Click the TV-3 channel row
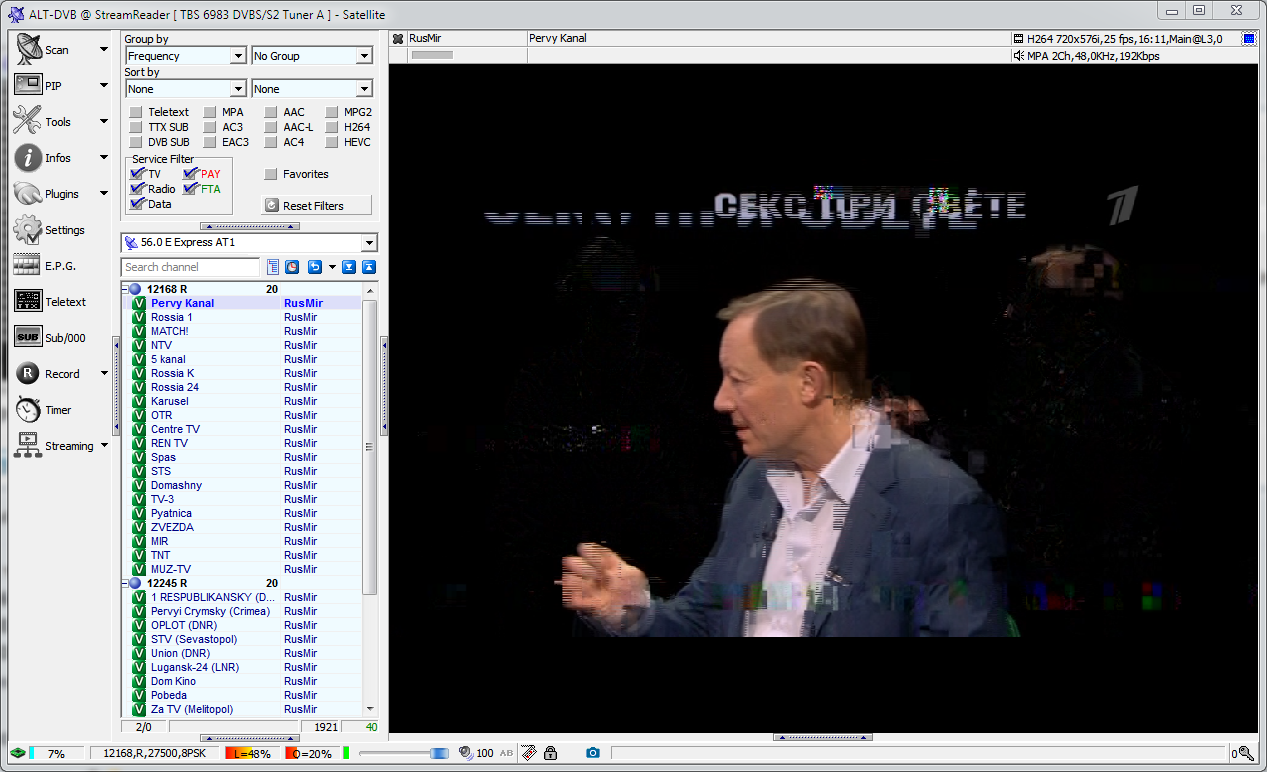Image resolution: width=1267 pixels, height=772 pixels. (x=241, y=499)
